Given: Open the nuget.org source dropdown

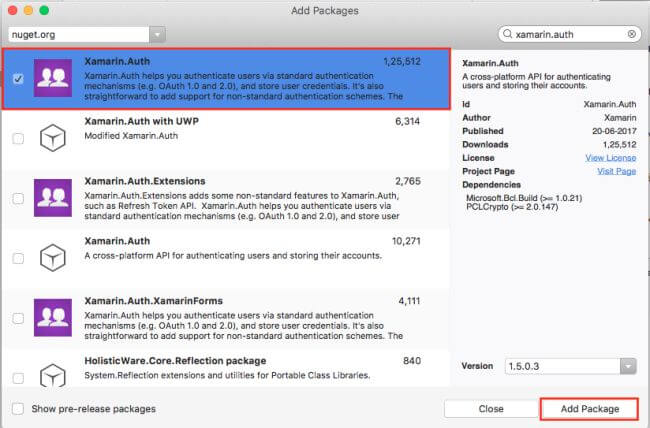Looking at the screenshot, I should tap(157, 34).
